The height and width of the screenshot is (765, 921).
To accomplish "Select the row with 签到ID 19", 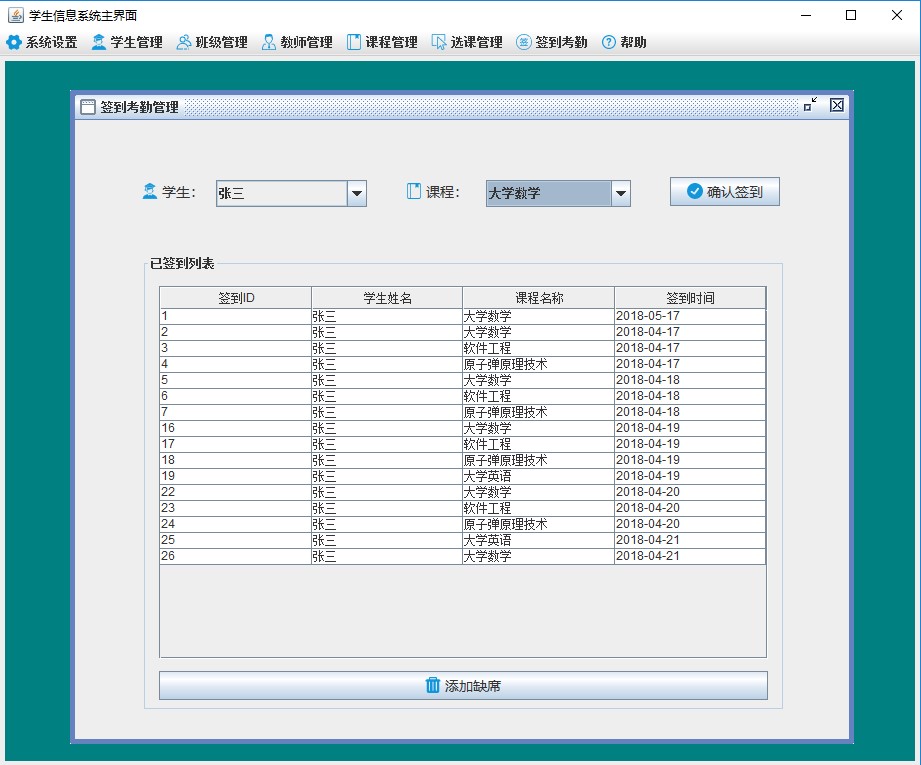I will click(463, 476).
